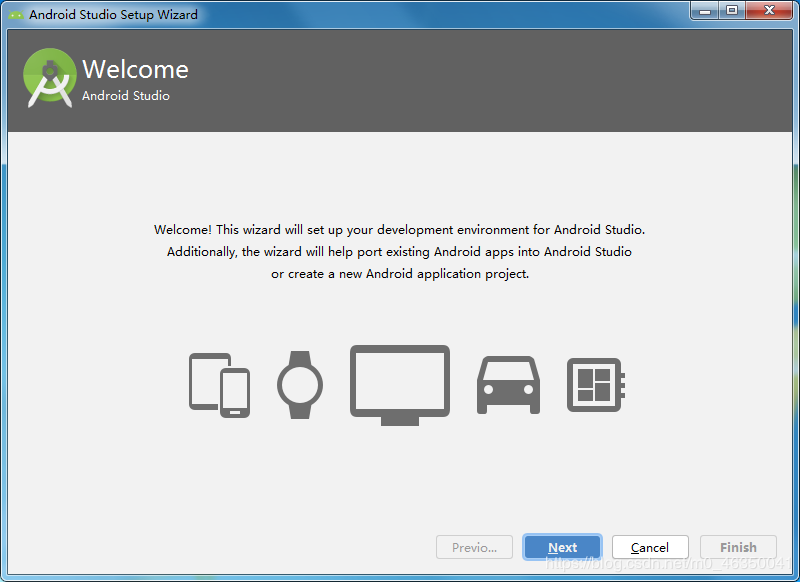Click the green Android robot logo
Image resolution: width=800 pixels, height=582 pixels.
(48, 79)
